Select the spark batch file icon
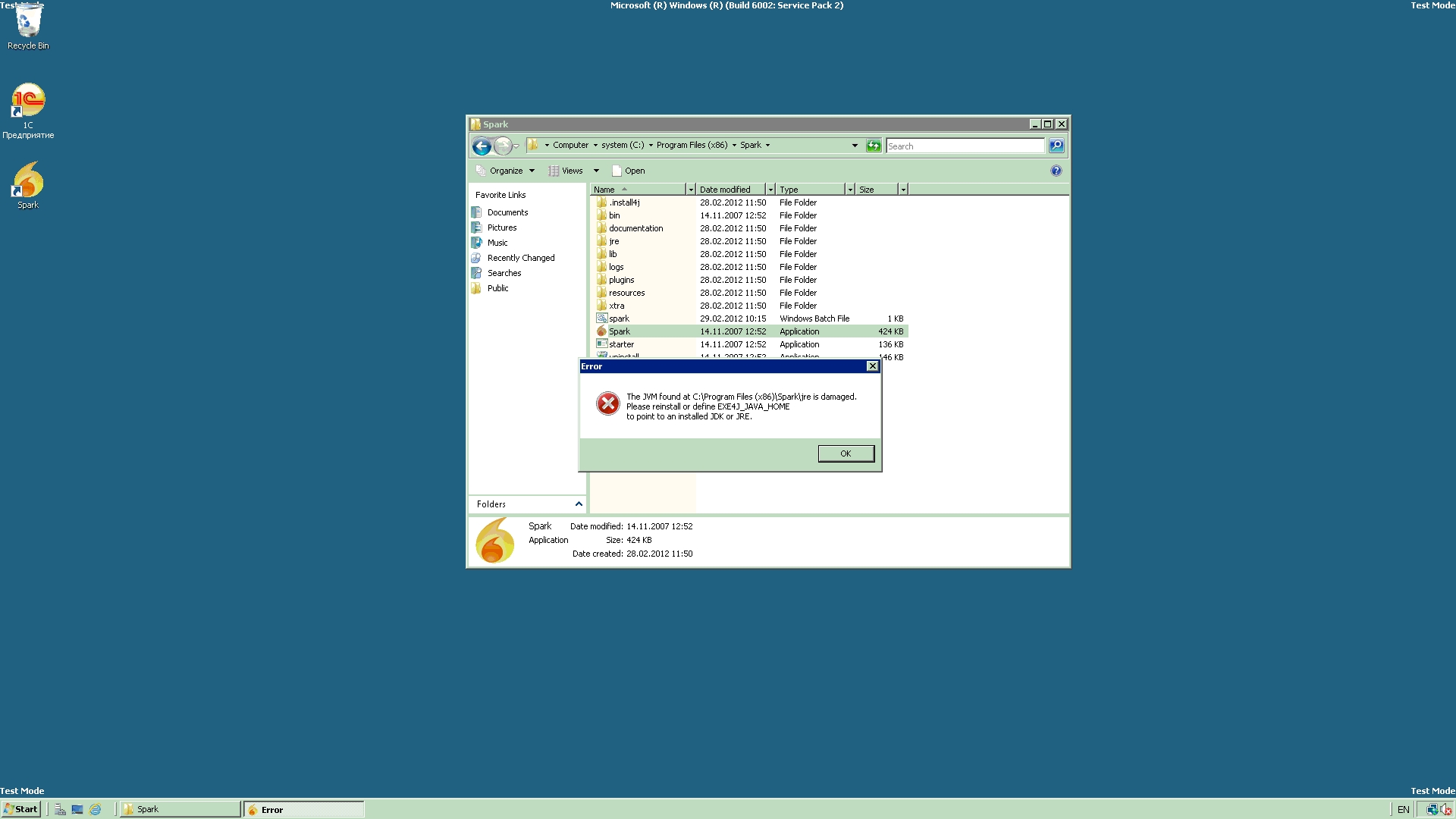The width and height of the screenshot is (1456, 819). click(x=601, y=318)
